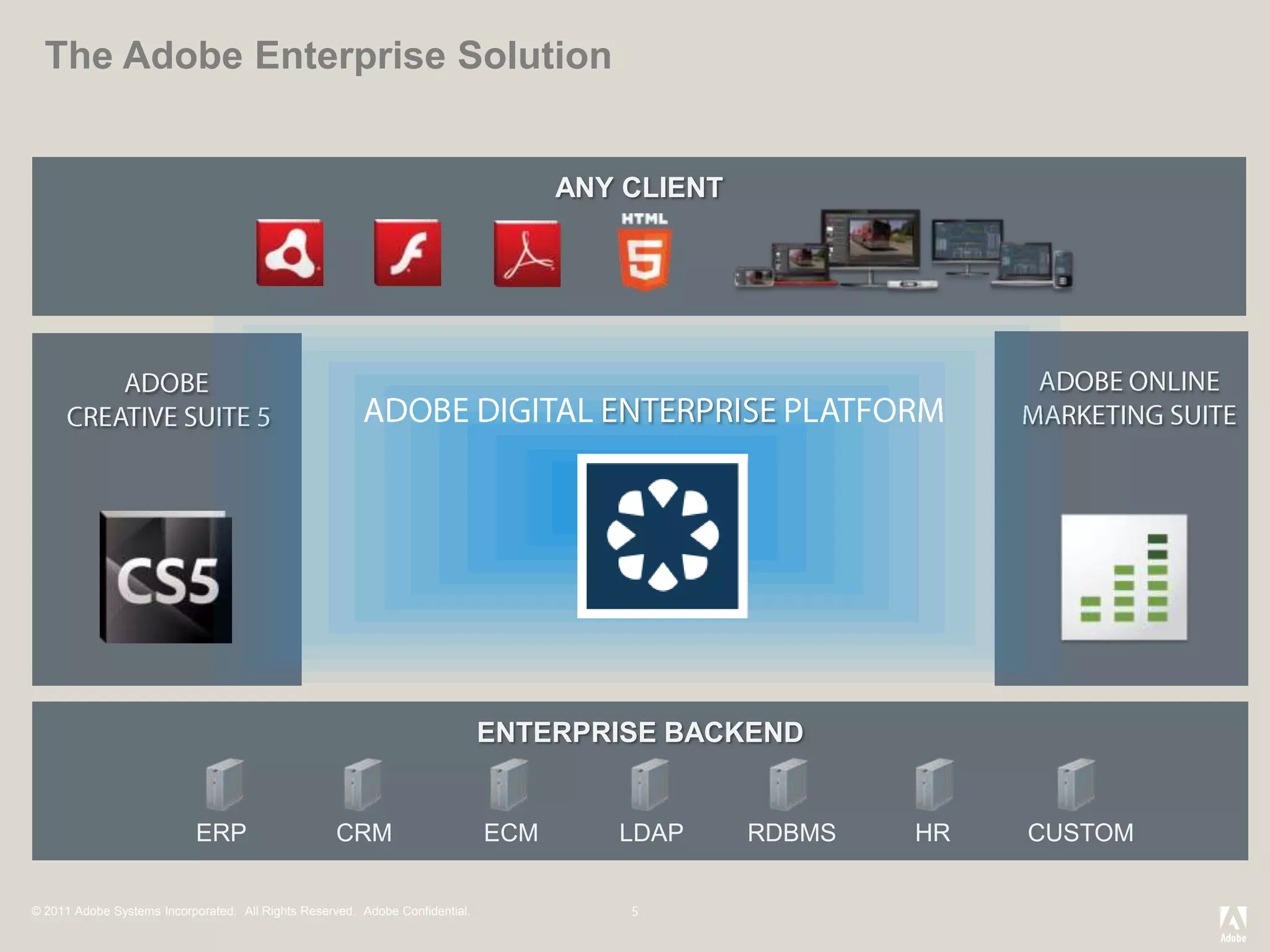The image size is (1270, 952).
Task: Click the HTML5 shield logo
Action: pyautogui.click(x=645, y=252)
